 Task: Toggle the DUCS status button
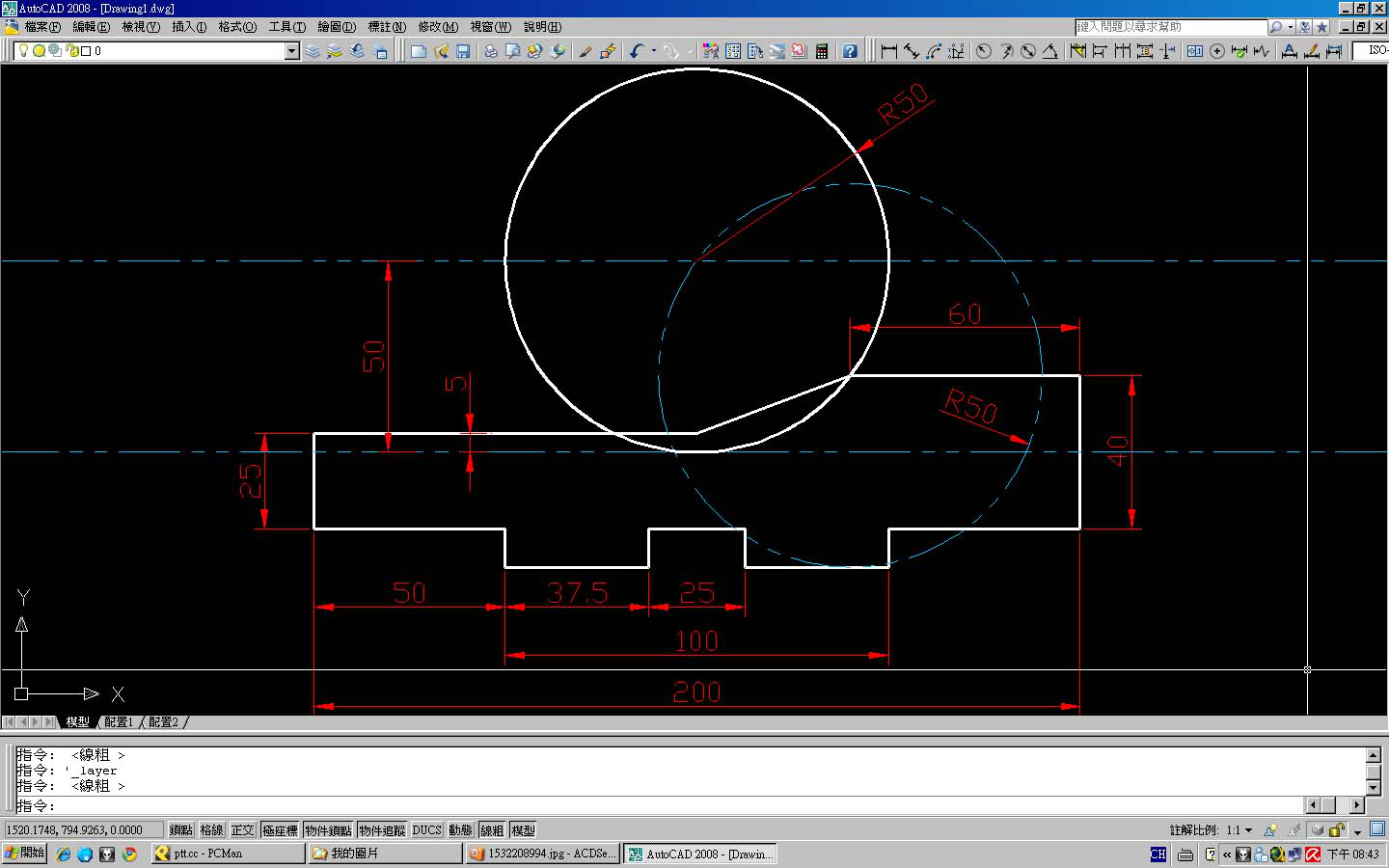coord(426,830)
